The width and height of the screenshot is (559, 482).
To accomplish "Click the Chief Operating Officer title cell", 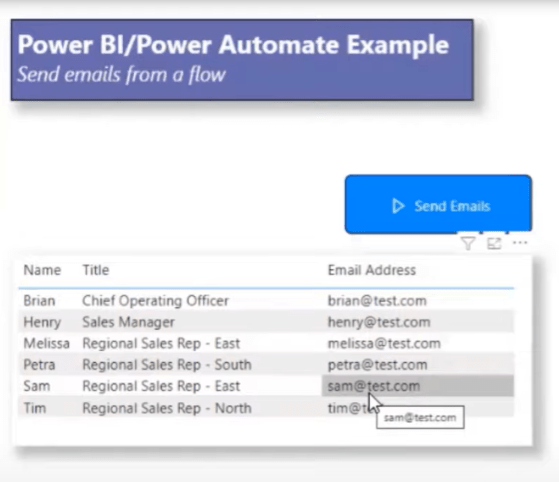I will click(x=155, y=301).
